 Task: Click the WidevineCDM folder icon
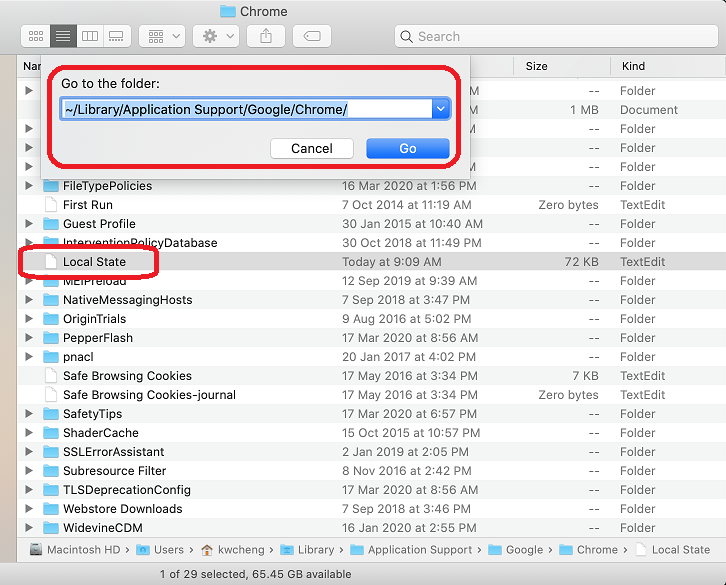click(x=50, y=528)
